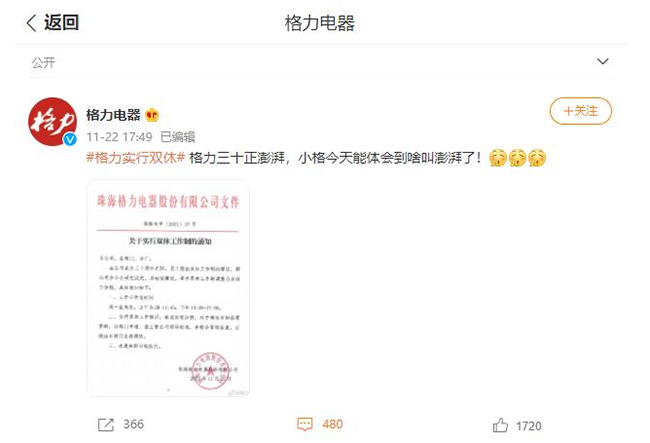The width and height of the screenshot is (650, 443).
Task: Open the 格力电器 profile avatar
Action: point(52,121)
